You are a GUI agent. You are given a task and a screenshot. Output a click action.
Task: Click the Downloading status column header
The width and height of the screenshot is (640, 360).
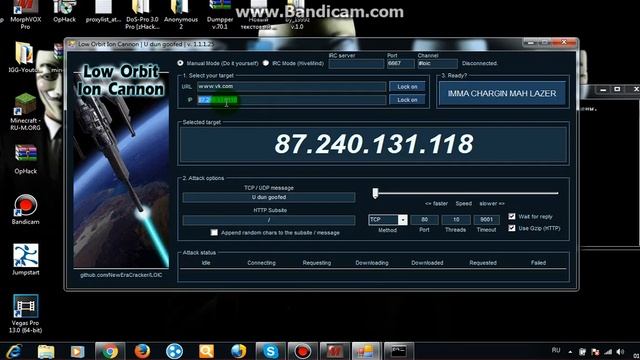click(x=372, y=263)
